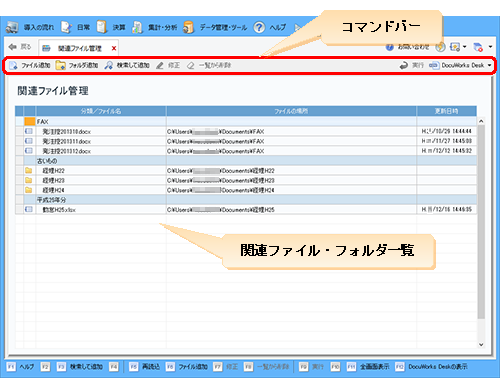Expand the rightmost dropdown arrow in the tab row
Screen dimensions: 500x378
pyautogui.click(x=490, y=47)
